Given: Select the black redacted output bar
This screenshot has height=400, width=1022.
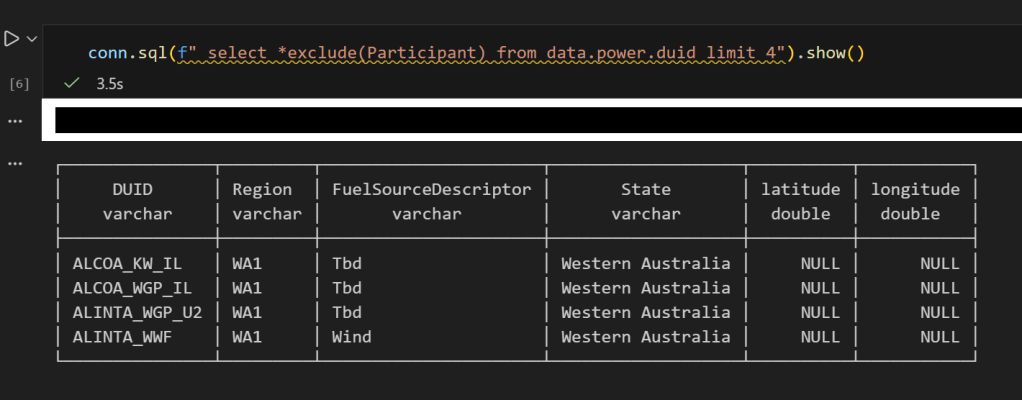Looking at the screenshot, I should [530, 121].
